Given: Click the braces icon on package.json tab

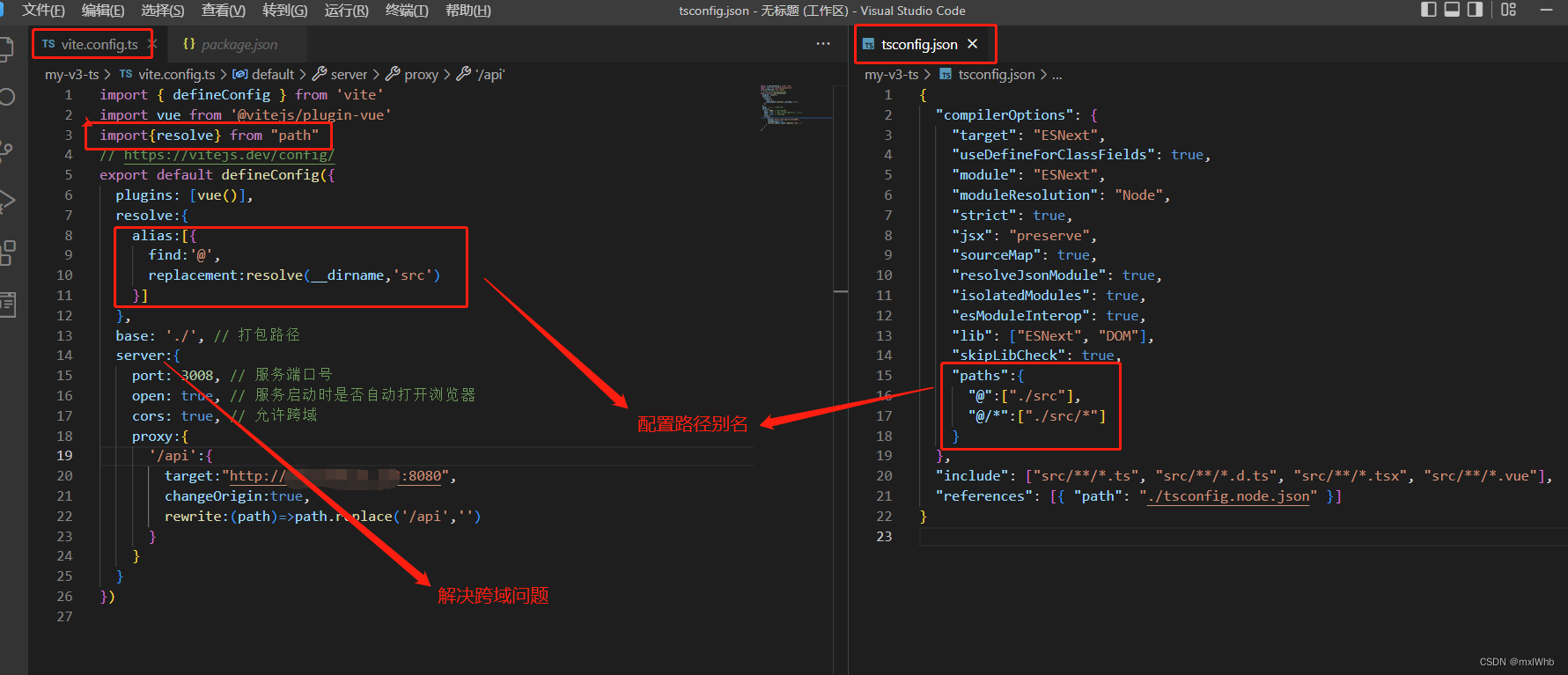Looking at the screenshot, I should 189,44.
